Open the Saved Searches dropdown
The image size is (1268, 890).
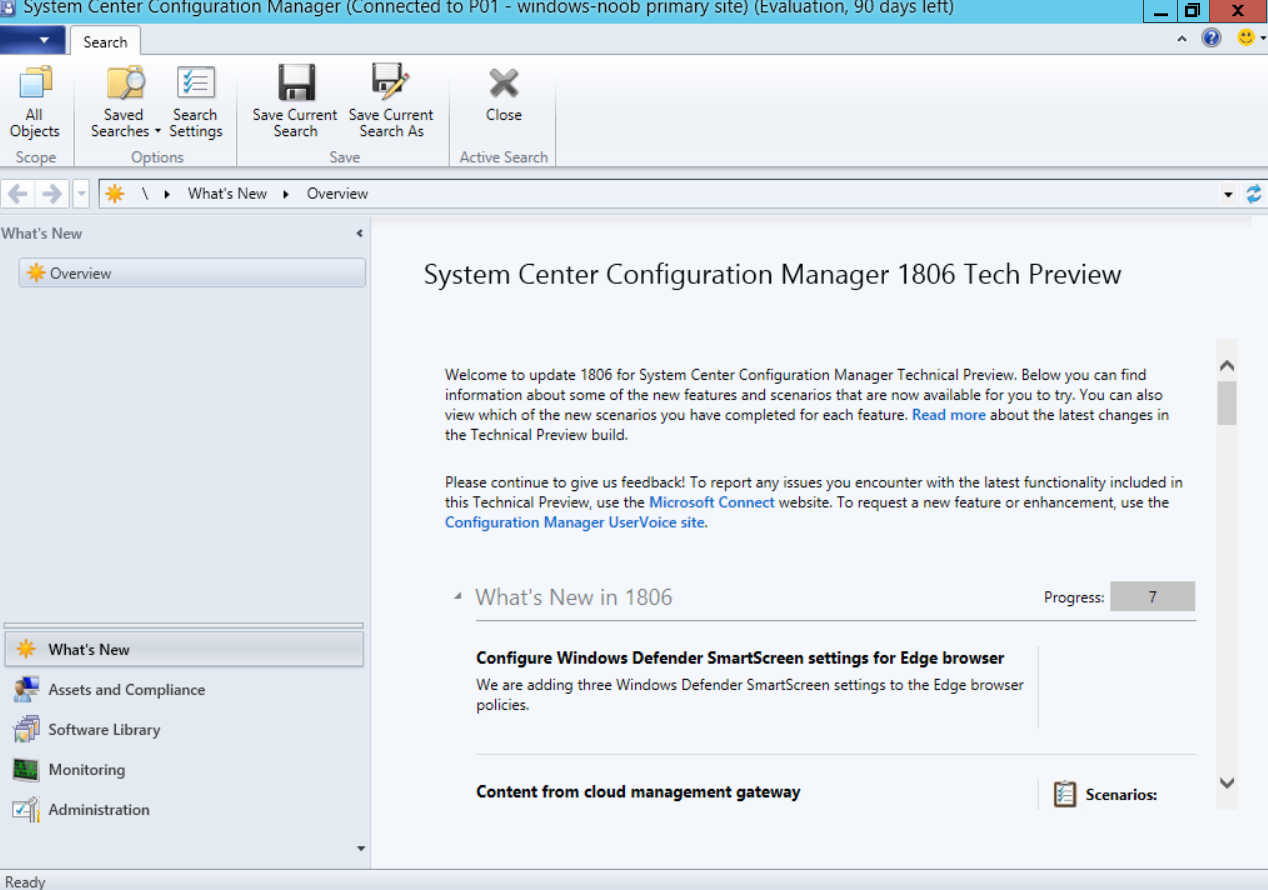[x=125, y=103]
